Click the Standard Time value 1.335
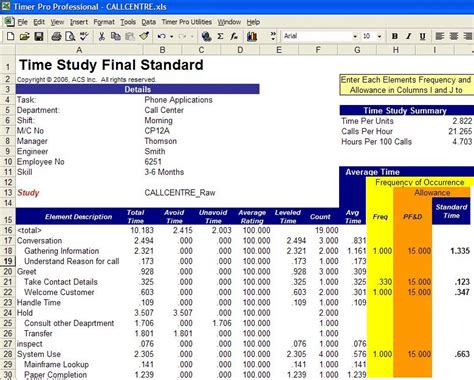Viewport: 474px width, 380px height. click(460, 251)
